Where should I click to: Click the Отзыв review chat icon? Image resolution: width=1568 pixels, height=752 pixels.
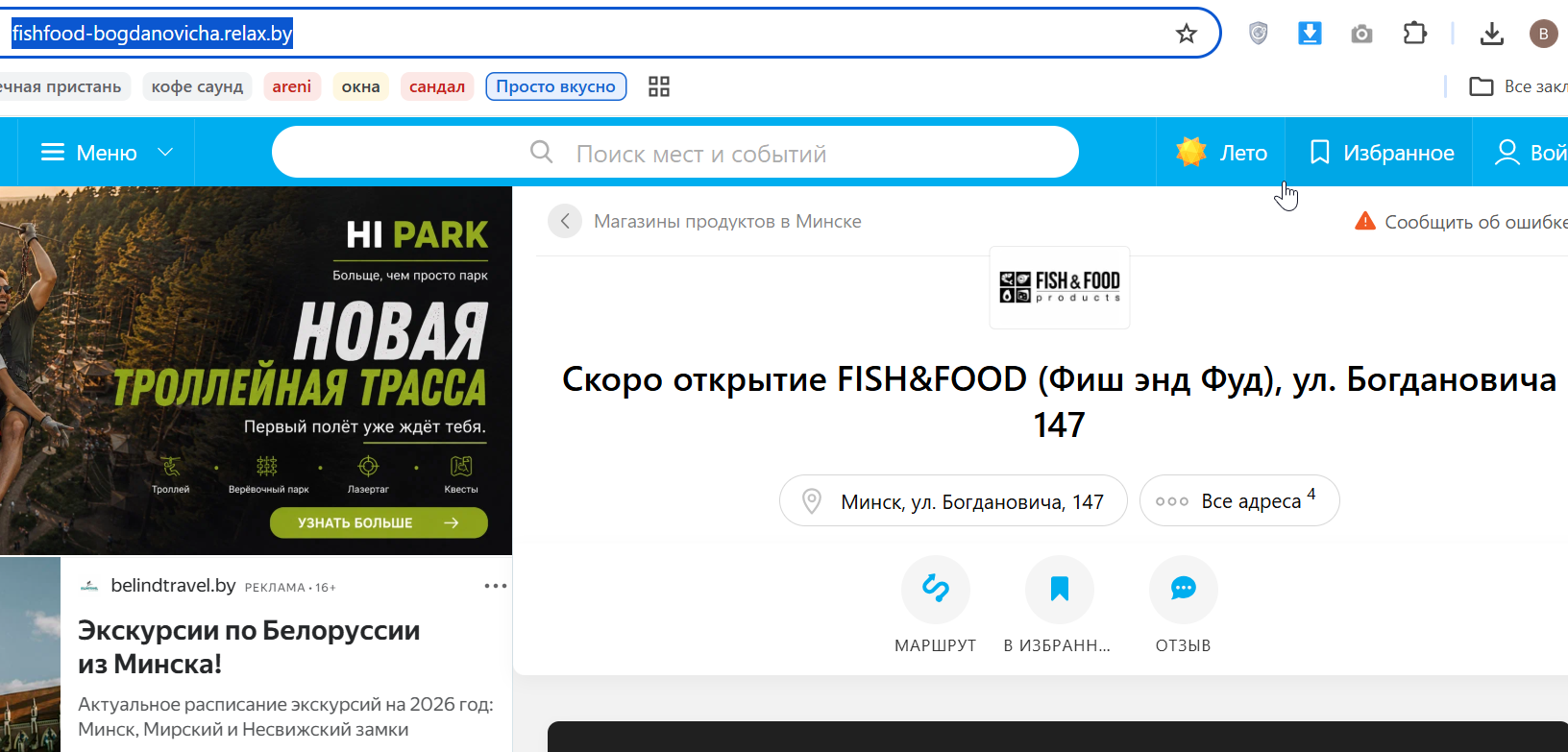coord(1184,589)
